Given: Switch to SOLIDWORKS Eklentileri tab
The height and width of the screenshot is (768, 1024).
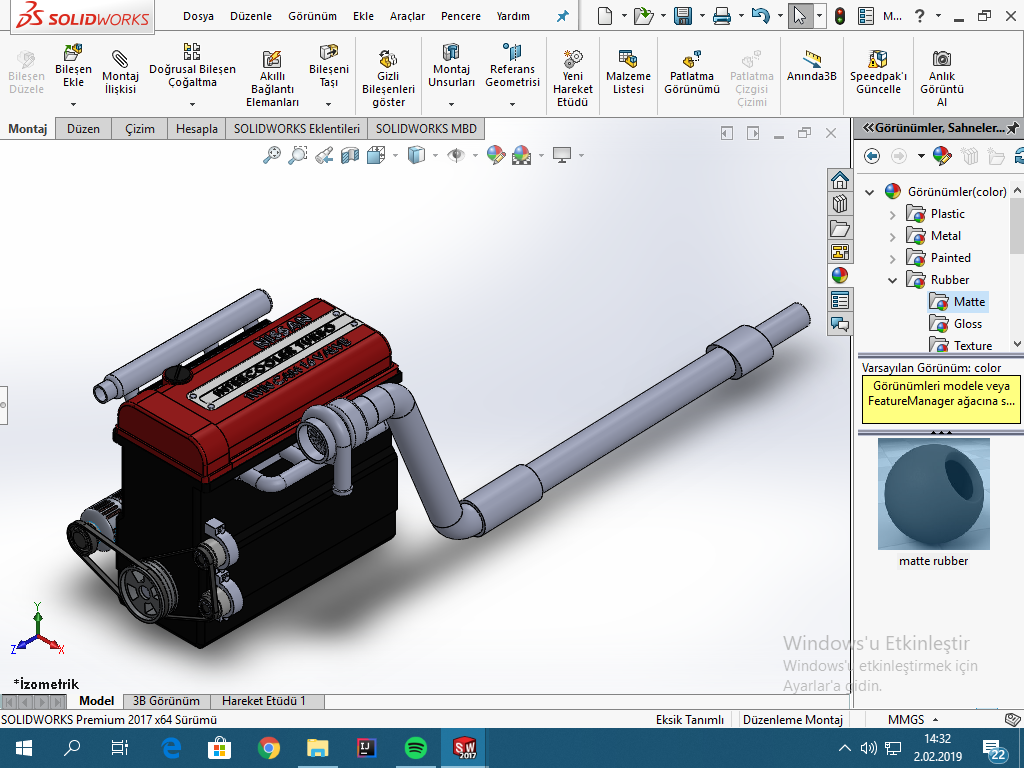Looking at the screenshot, I should pos(296,129).
